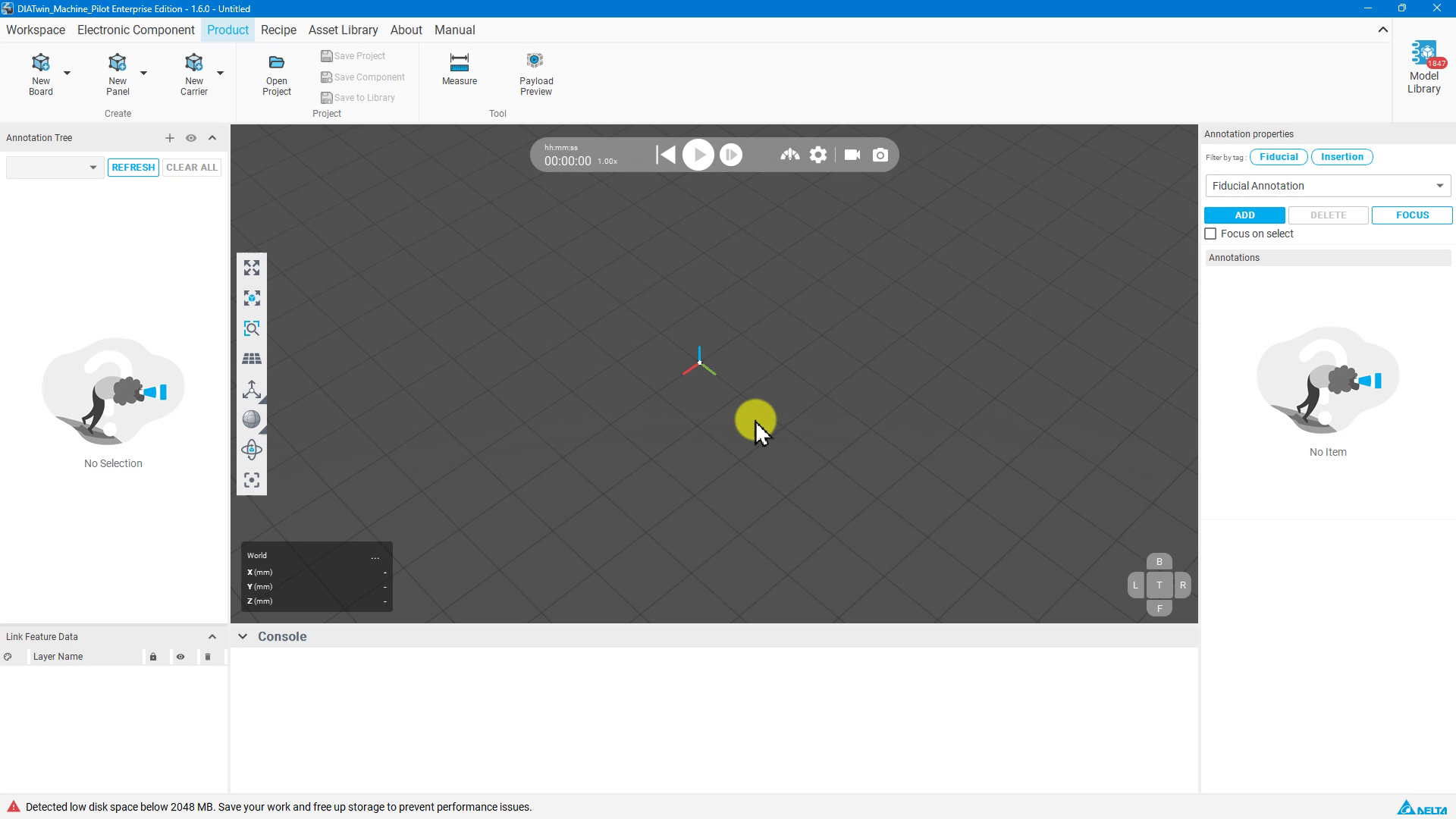Screen dimensions: 1456x819
Task: Switch to Back view on the view cube
Action: point(1159,562)
